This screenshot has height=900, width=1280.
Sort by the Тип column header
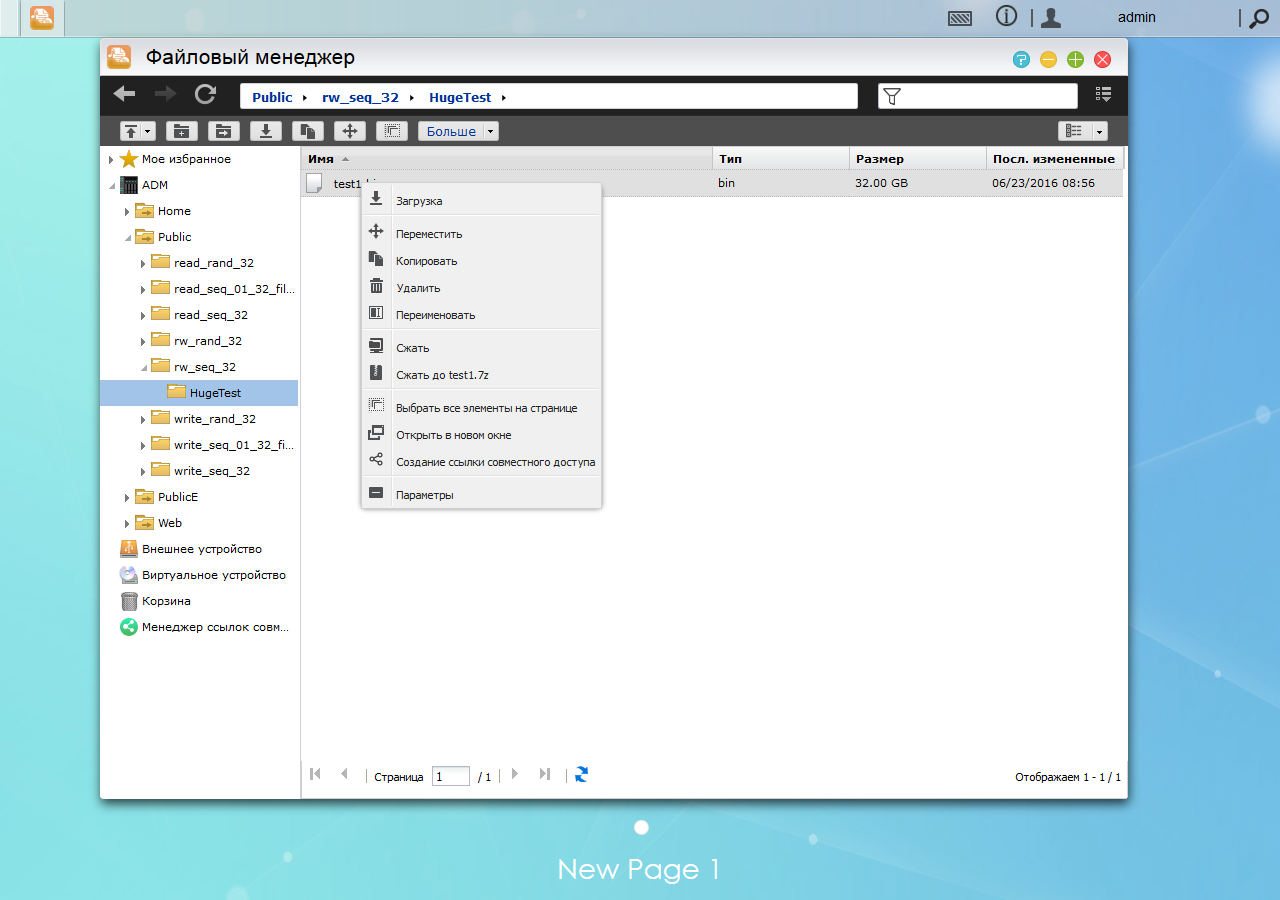pos(781,159)
